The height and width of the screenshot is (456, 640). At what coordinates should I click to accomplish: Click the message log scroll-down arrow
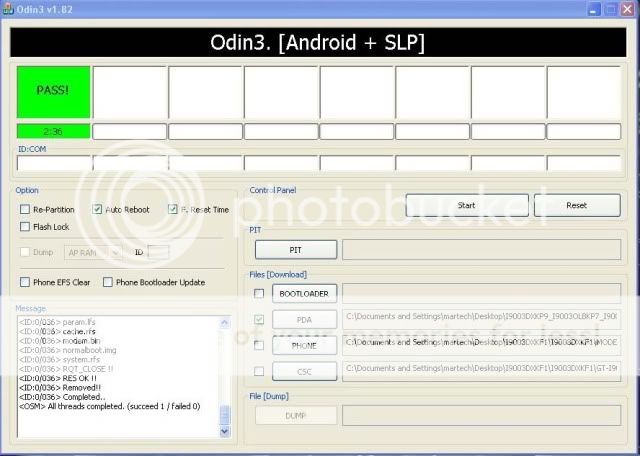[x=224, y=431]
